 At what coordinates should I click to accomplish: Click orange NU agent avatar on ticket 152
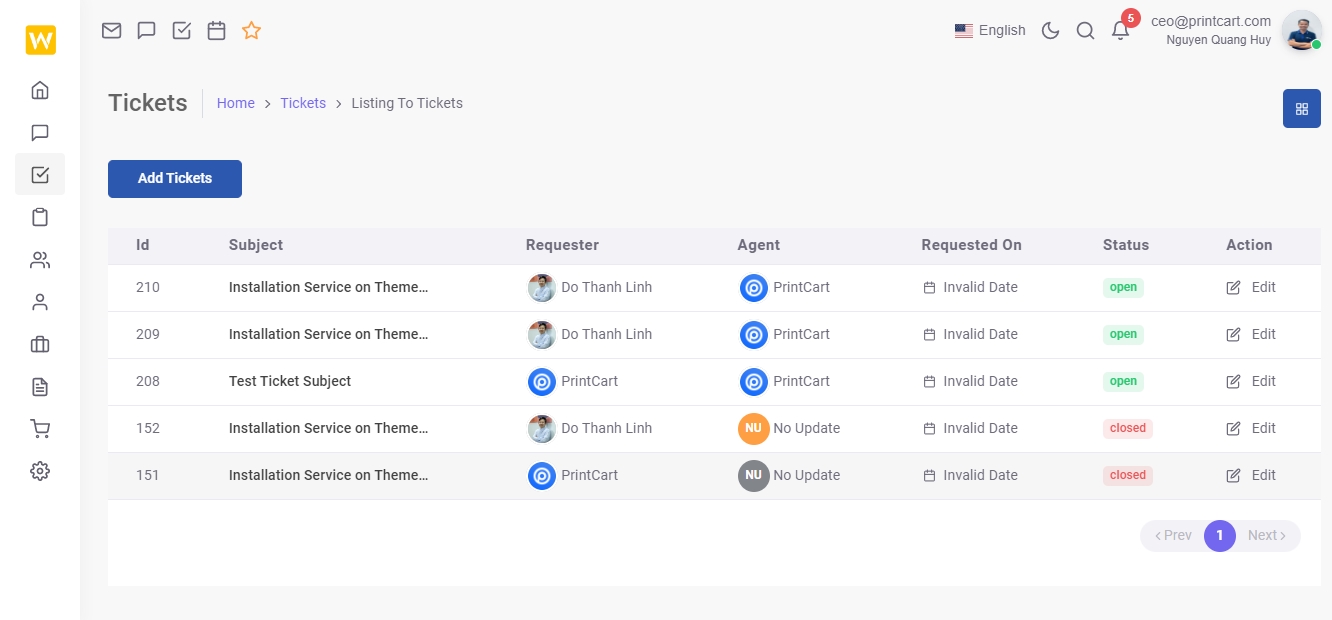(754, 428)
